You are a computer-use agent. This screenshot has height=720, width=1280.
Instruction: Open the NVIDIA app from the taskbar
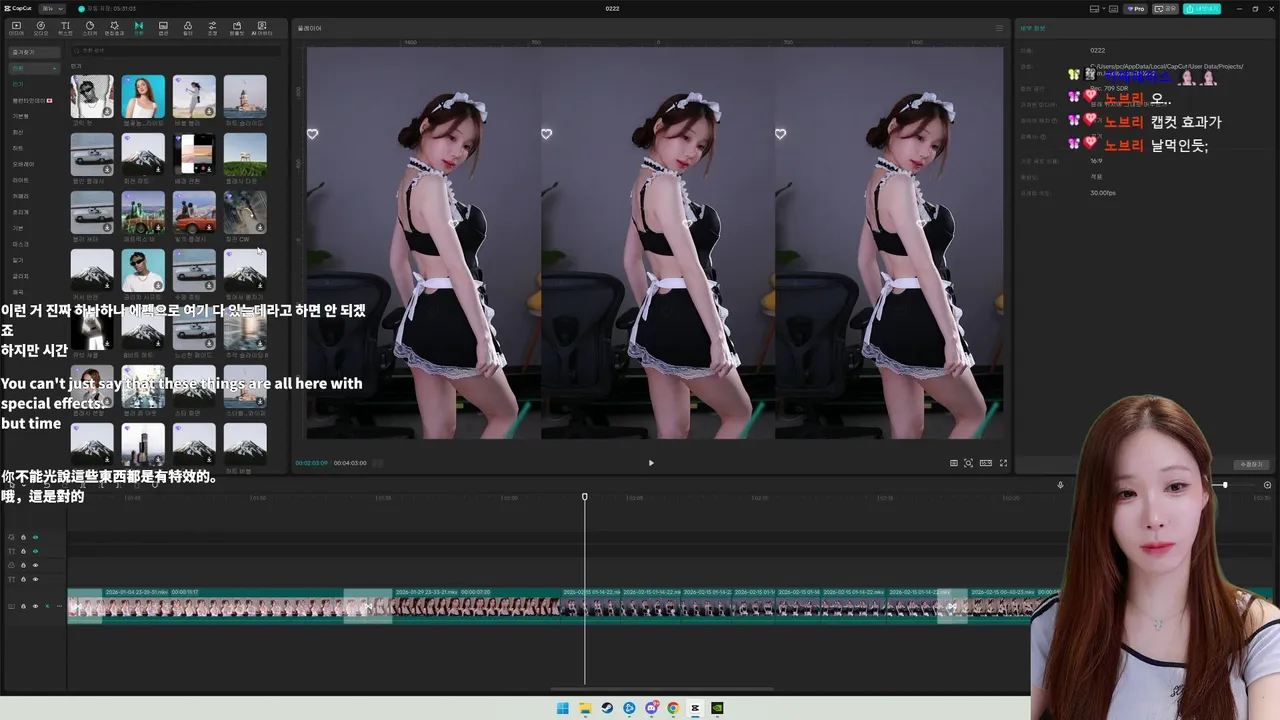tap(717, 708)
